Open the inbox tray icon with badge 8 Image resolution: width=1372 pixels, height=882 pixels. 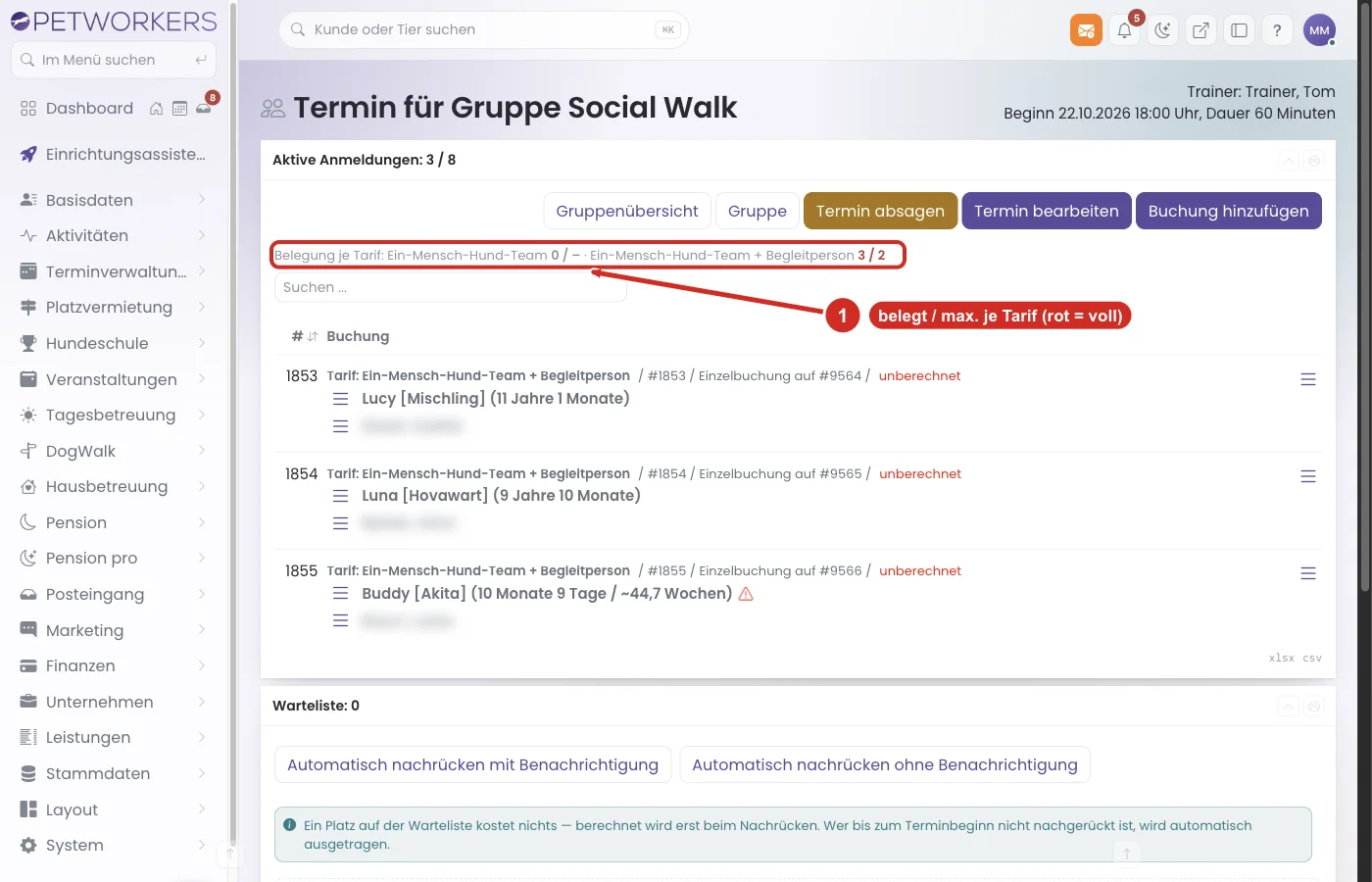click(x=204, y=109)
